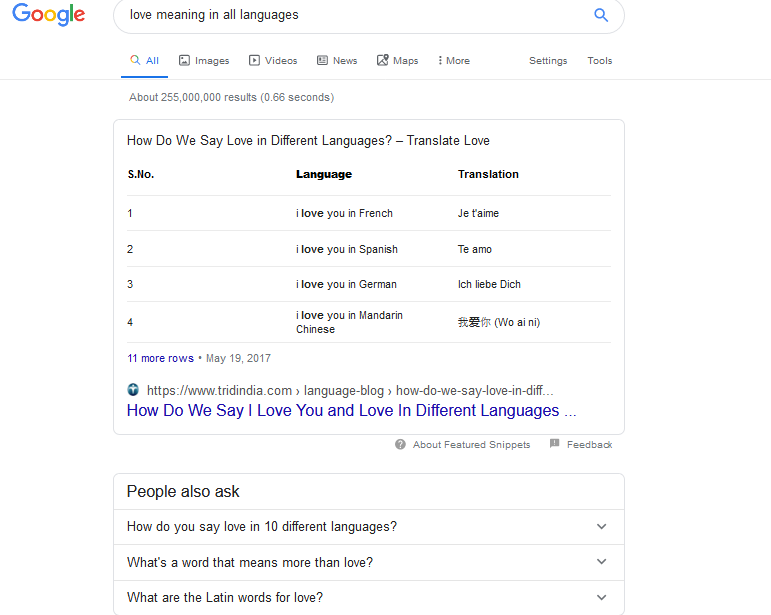Click the News newspaper icon
The image size is (771, 615).
point(322,60)
